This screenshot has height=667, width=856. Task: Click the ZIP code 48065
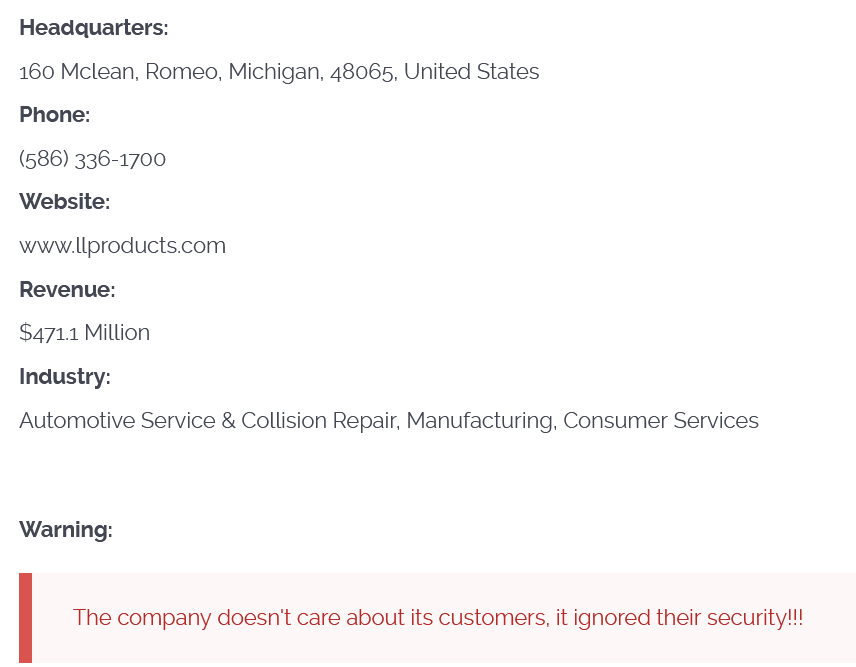tap(362, 72)
